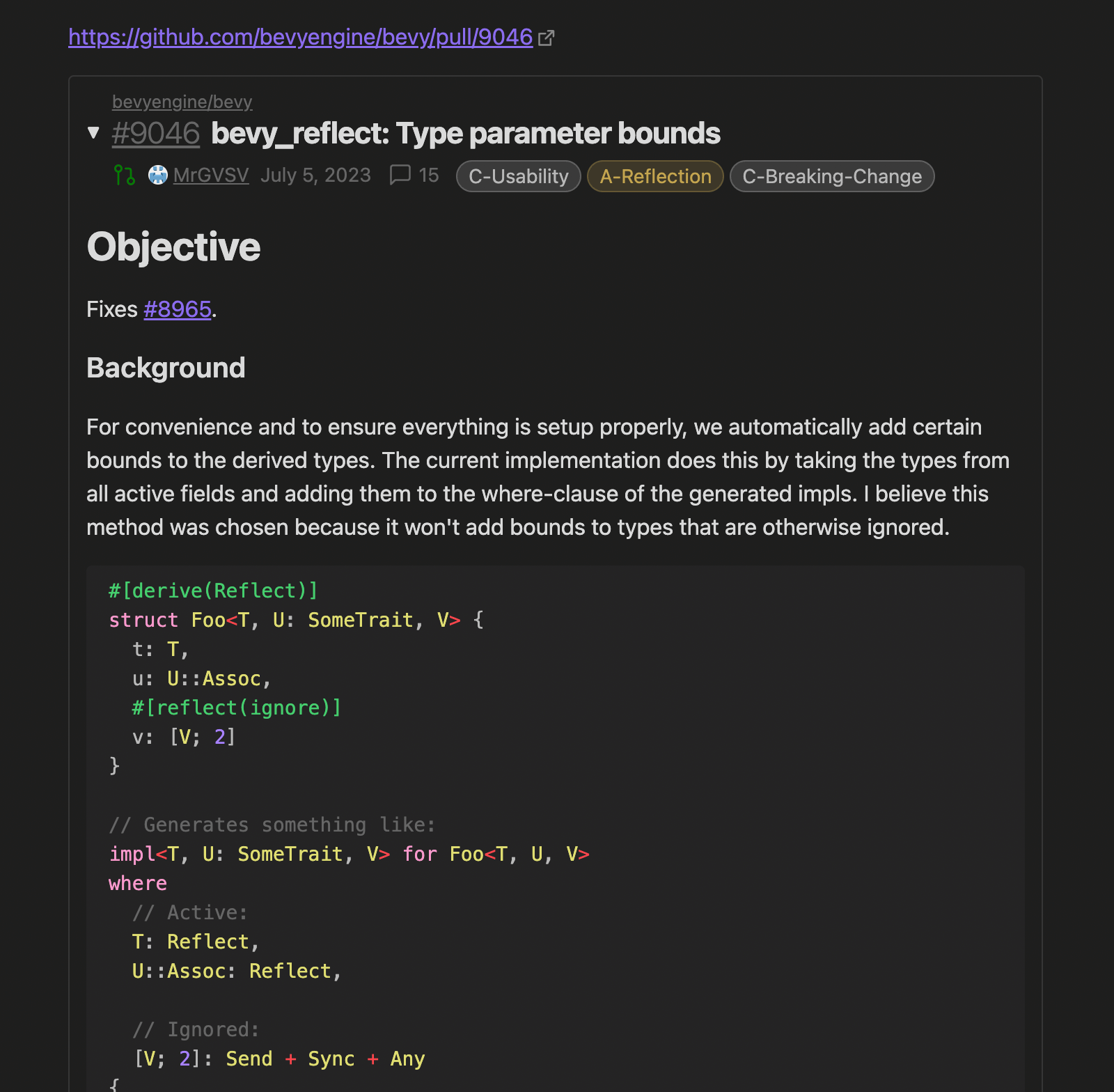The image size is (1114, 1092).
Task: Click the #[derive(Reflect)] code line
Action: [x=213, y=591]
